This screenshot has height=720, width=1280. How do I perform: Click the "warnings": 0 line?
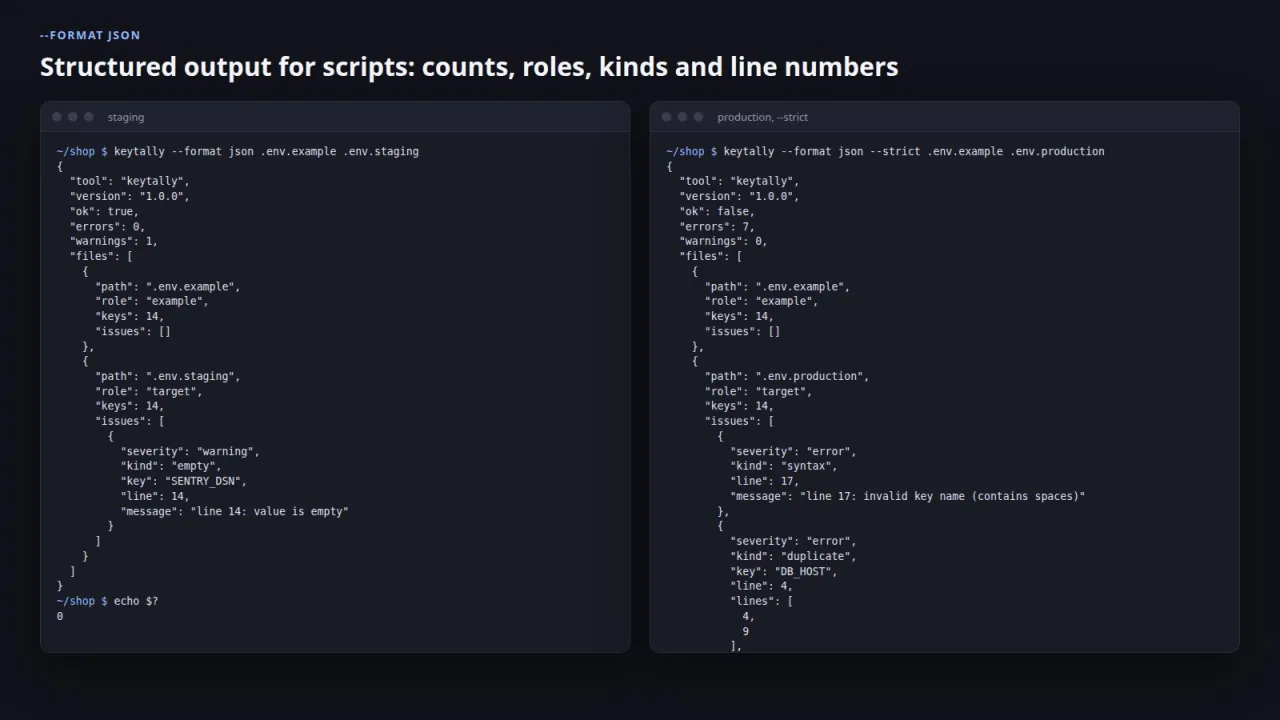pyautogui.click(x=724, y=241)
